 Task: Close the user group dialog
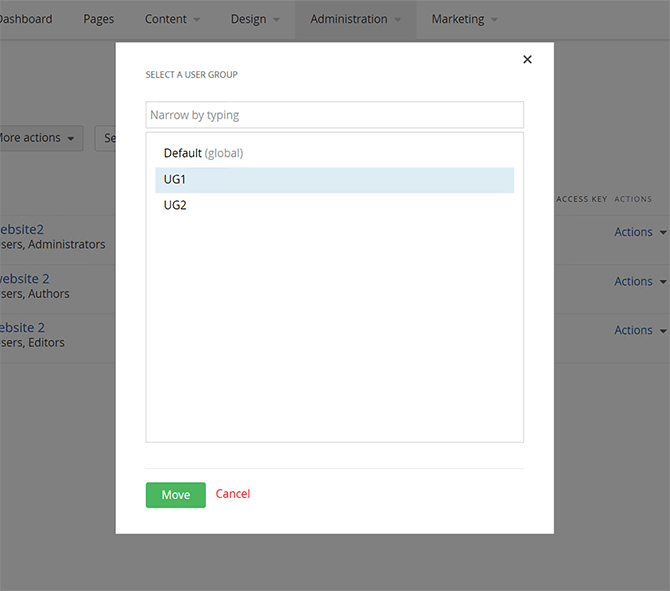(x=527, y=60)
